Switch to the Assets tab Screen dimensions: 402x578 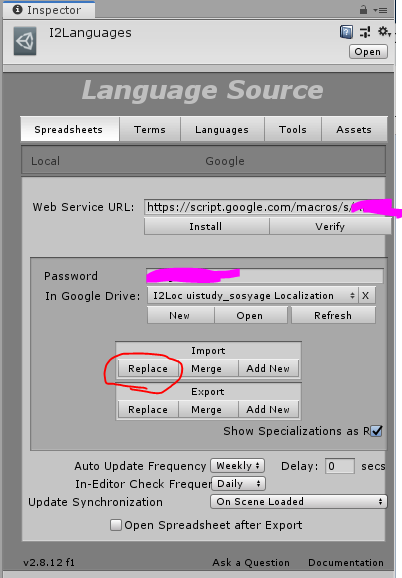[354, 129]
